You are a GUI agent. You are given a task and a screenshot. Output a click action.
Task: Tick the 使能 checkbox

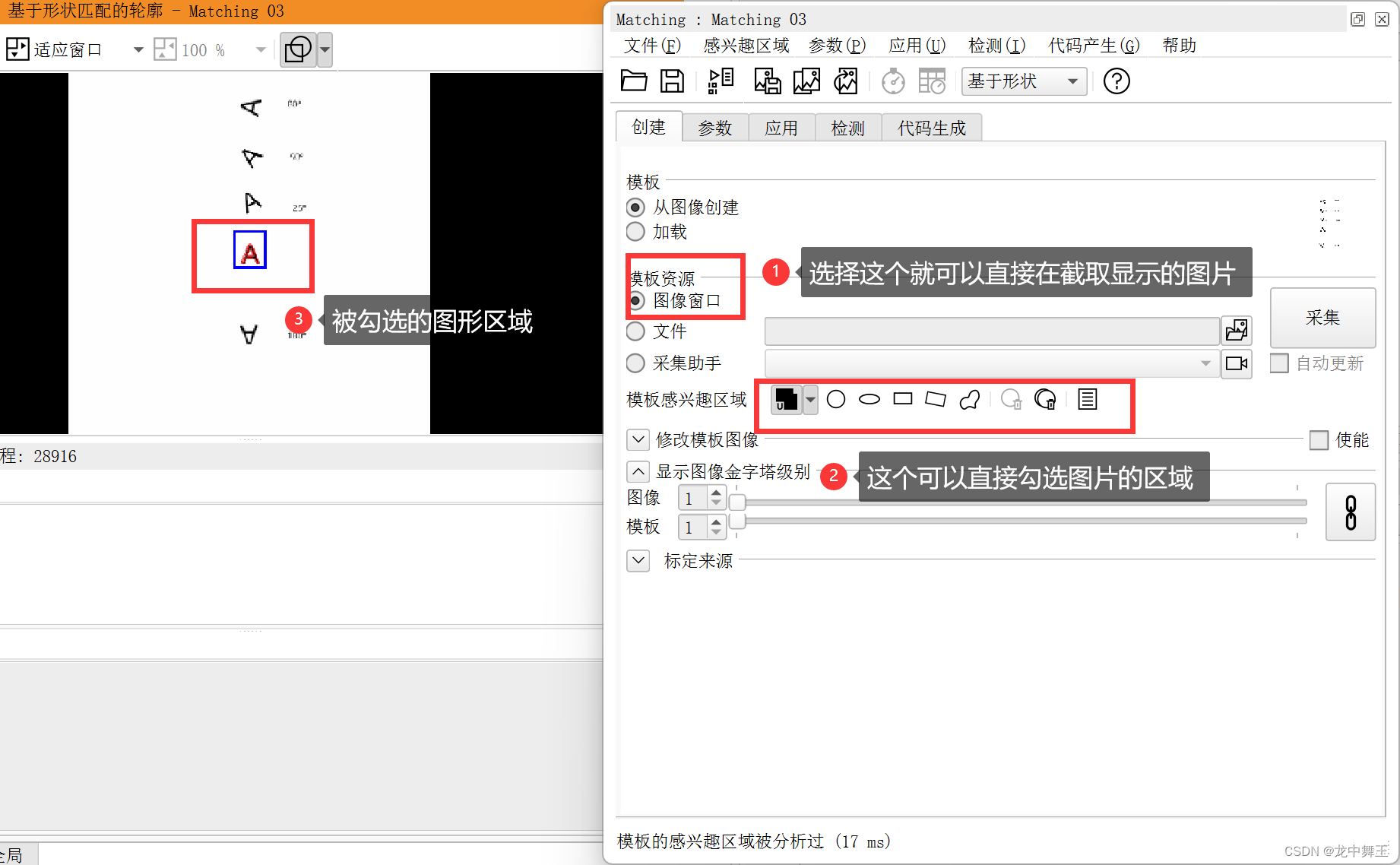(1319, 440)
